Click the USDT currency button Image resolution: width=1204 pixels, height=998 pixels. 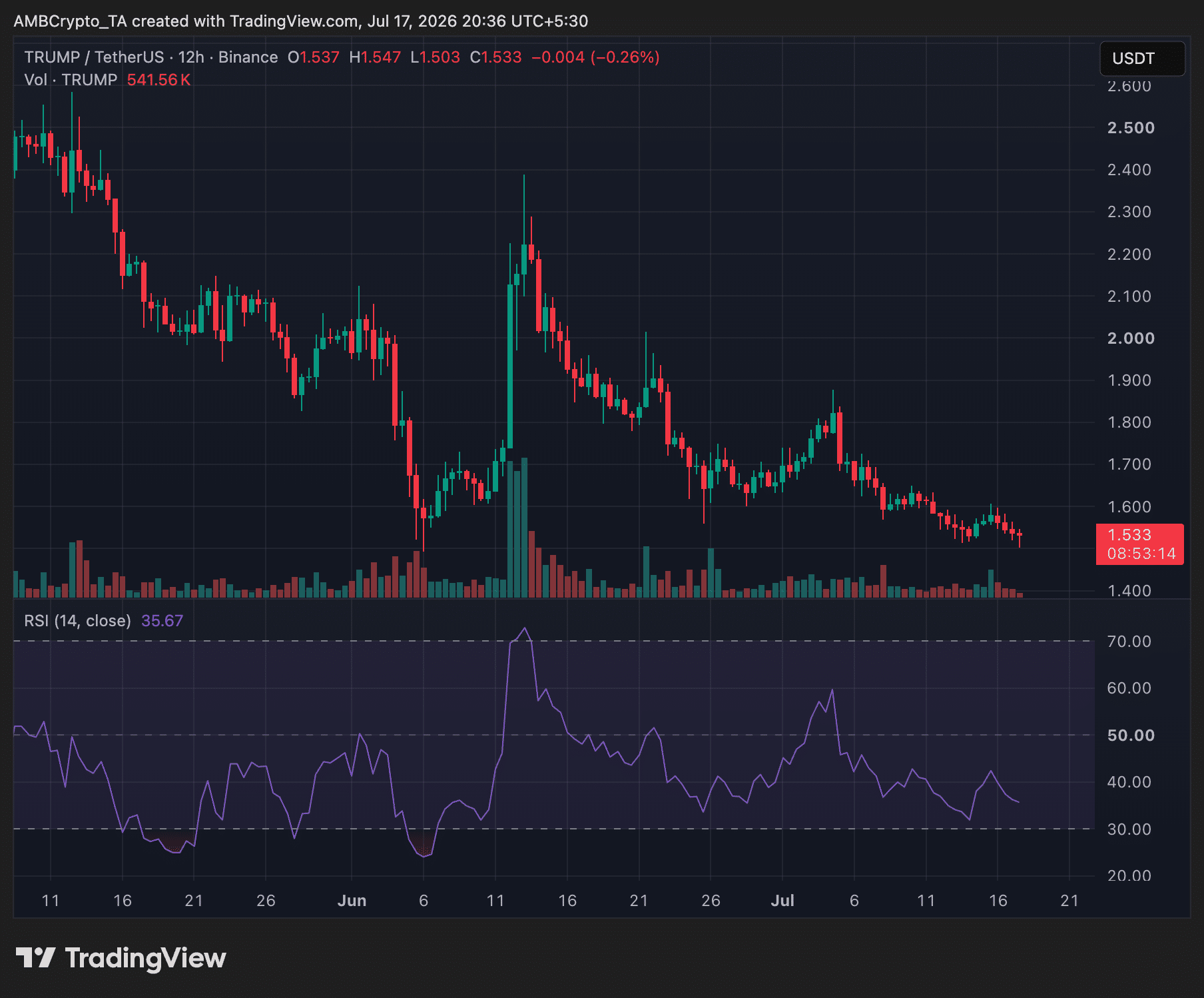click(1142, 59)
